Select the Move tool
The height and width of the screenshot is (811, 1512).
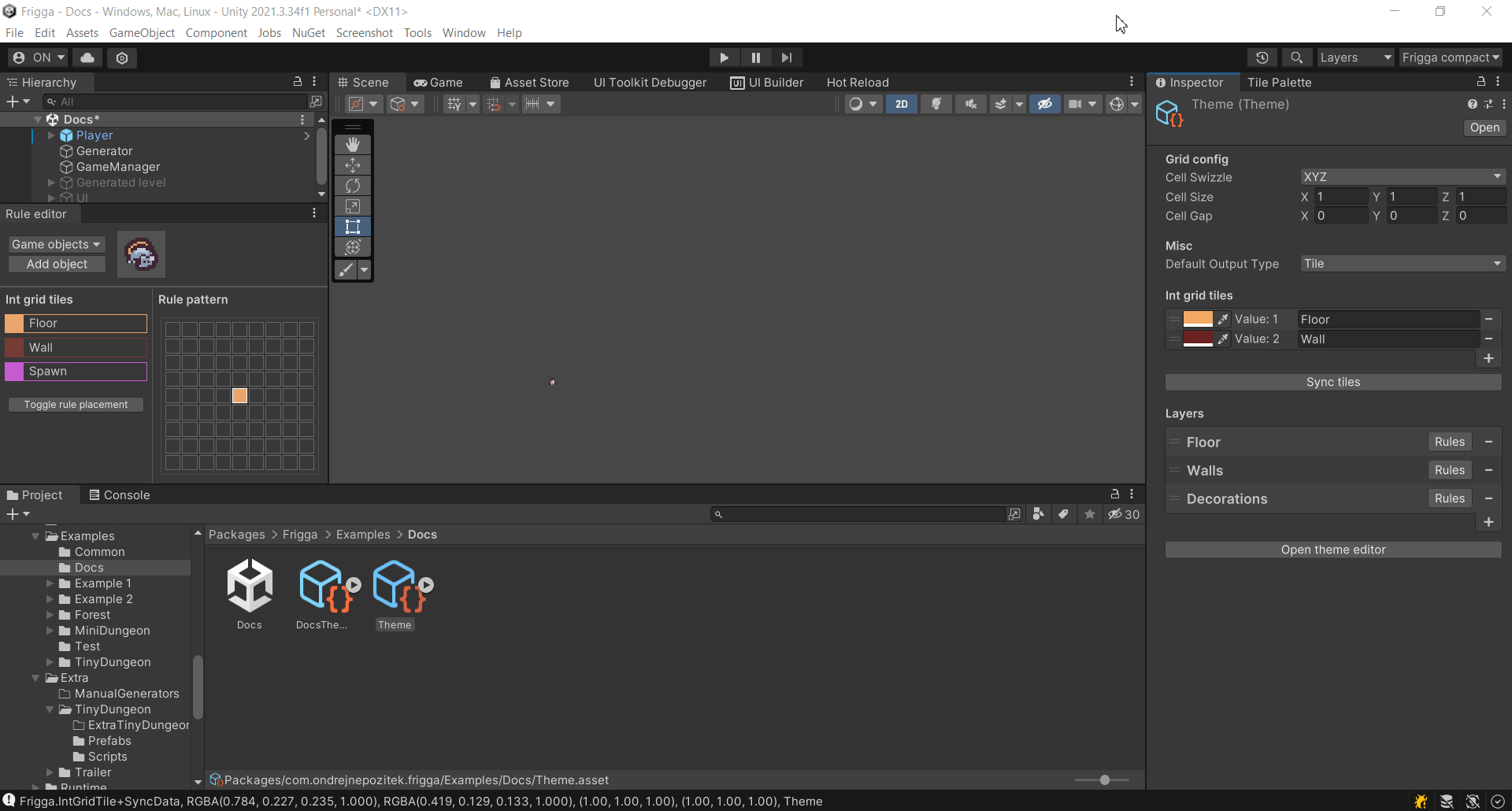click(353, 165)
